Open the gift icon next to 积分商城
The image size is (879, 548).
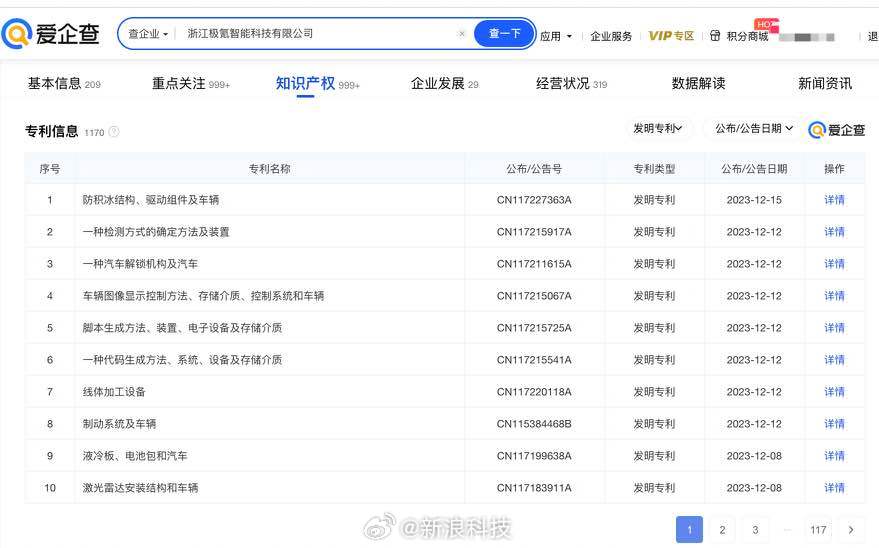click(715, 36)
